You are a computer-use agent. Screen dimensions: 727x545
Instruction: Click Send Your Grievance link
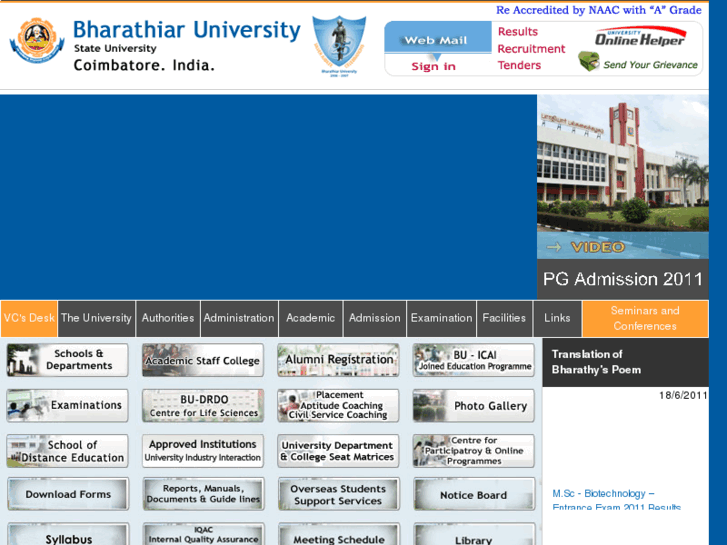point(650,65)
